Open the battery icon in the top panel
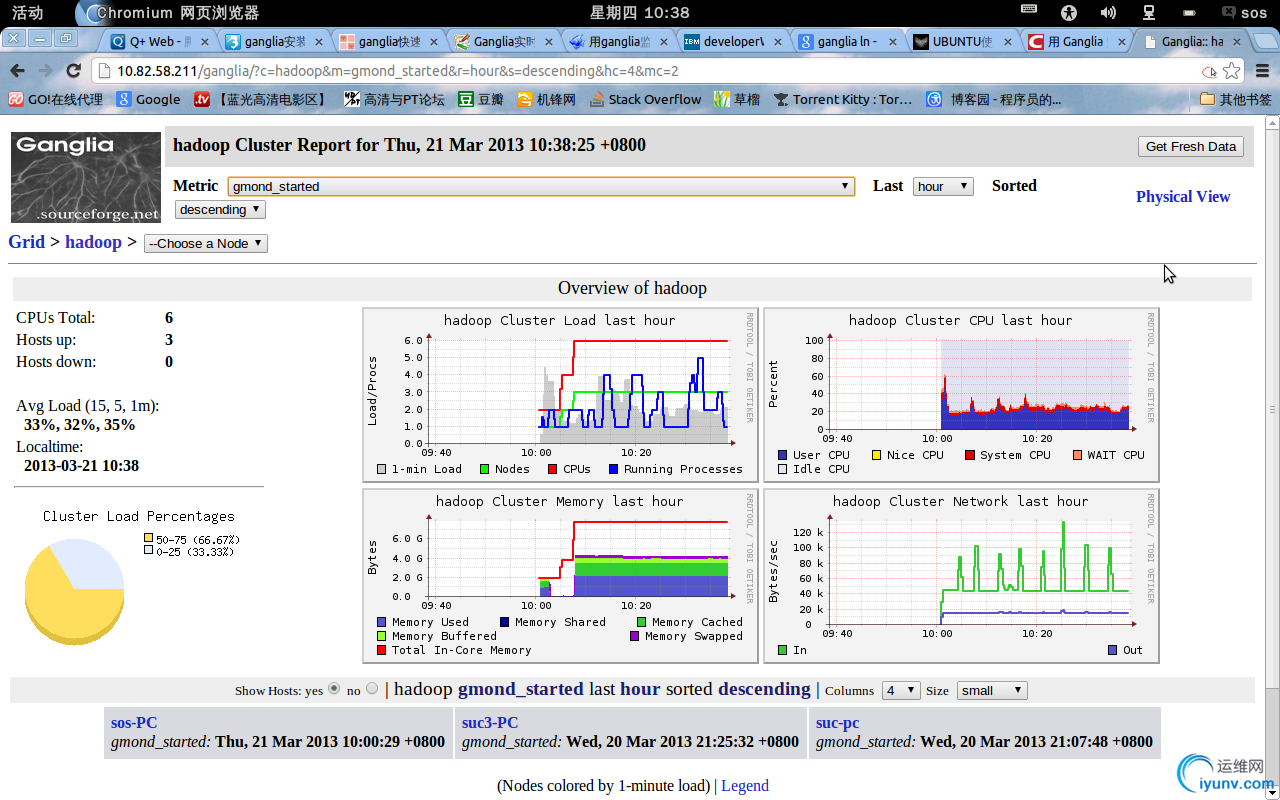1280x800 pixels. point(1188,12)
